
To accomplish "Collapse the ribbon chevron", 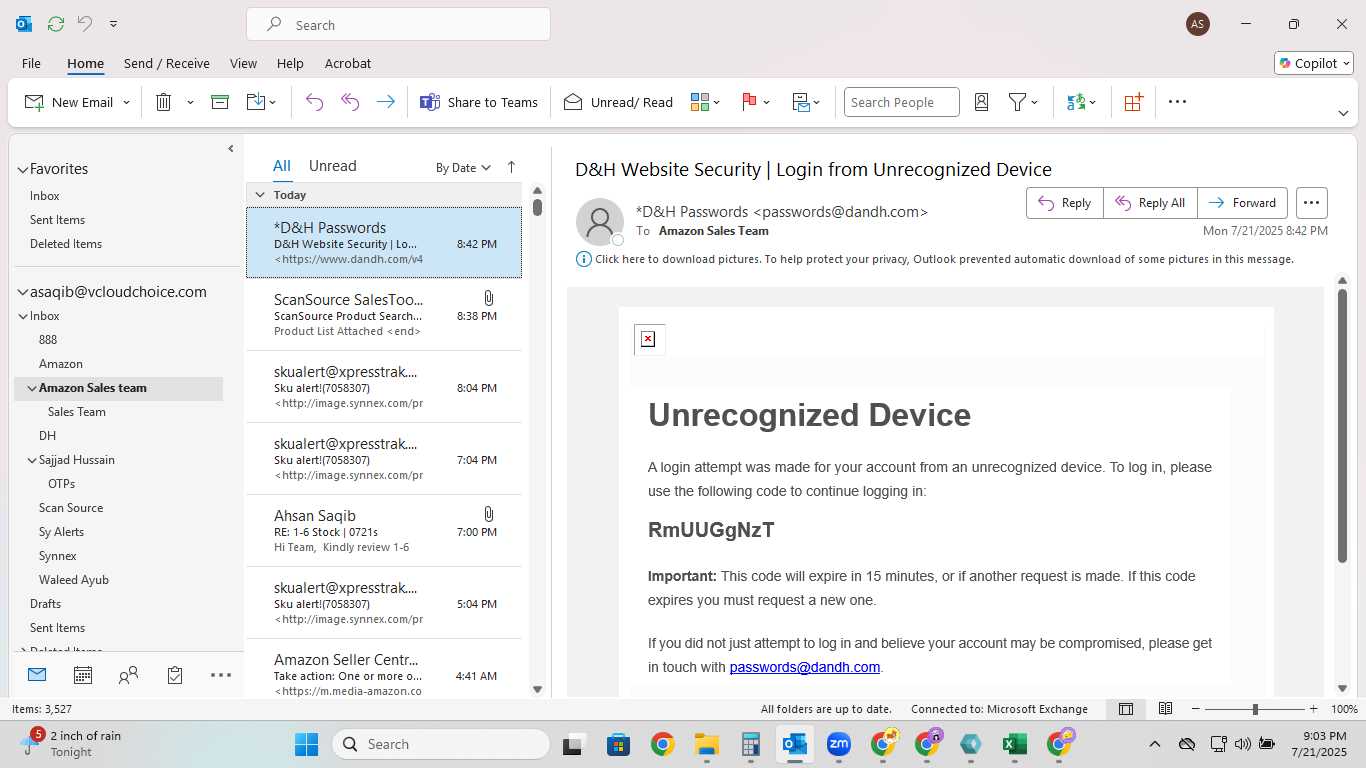I will (1343, 113).
